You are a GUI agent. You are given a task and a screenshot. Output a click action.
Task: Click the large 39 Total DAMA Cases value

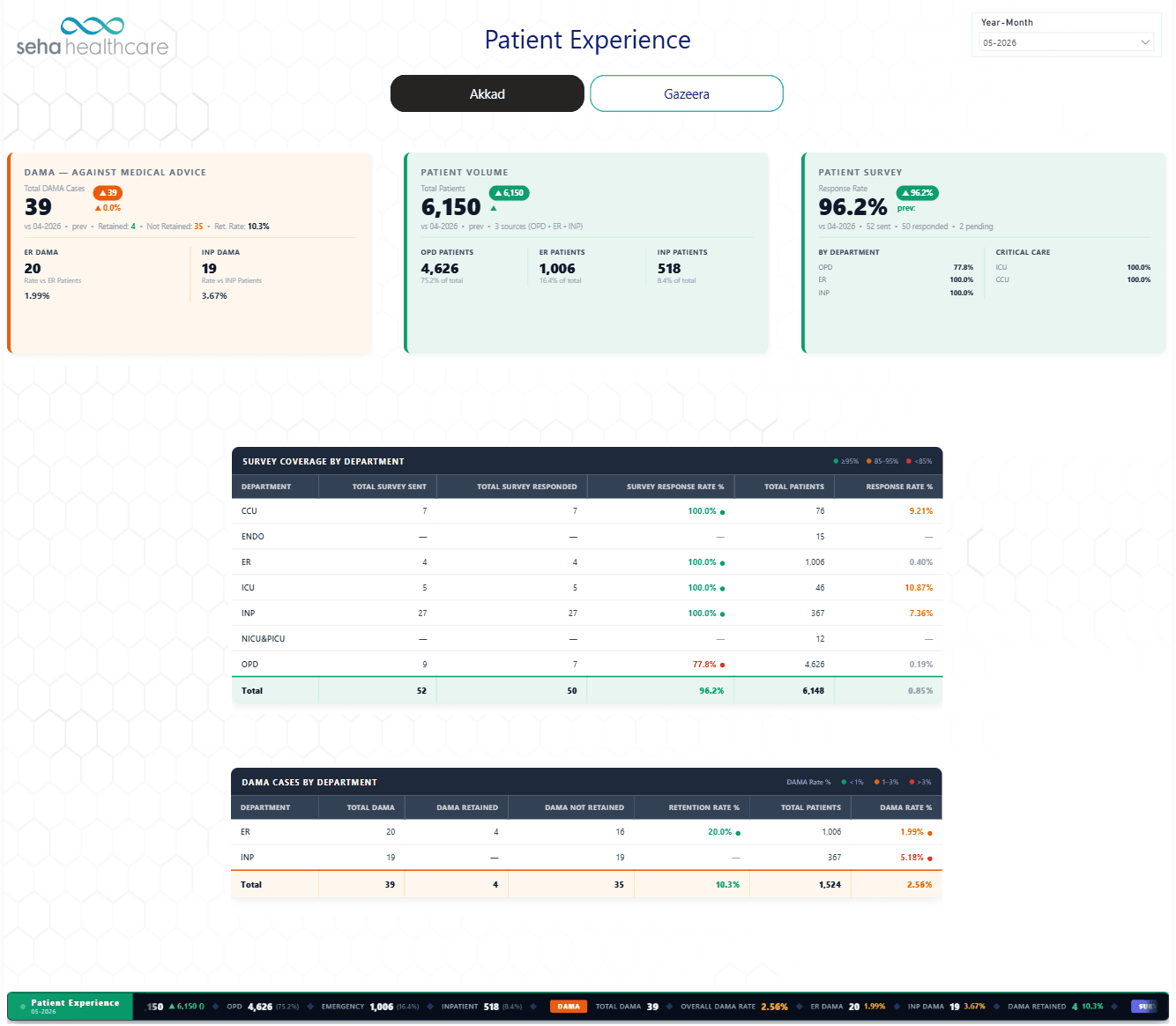tap(38, 207)
